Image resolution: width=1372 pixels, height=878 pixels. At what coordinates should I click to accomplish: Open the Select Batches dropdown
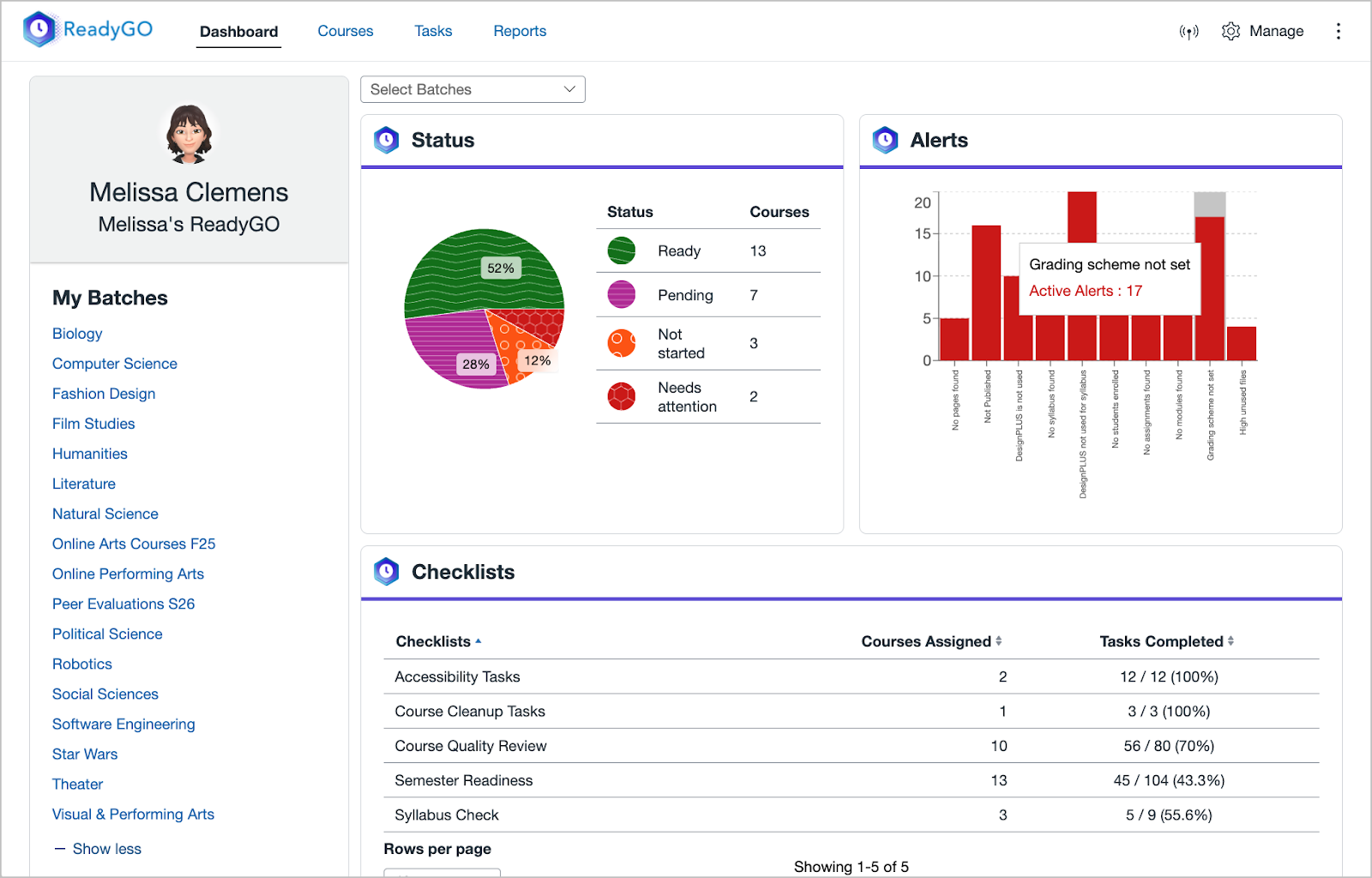click(x=472, y=89)
